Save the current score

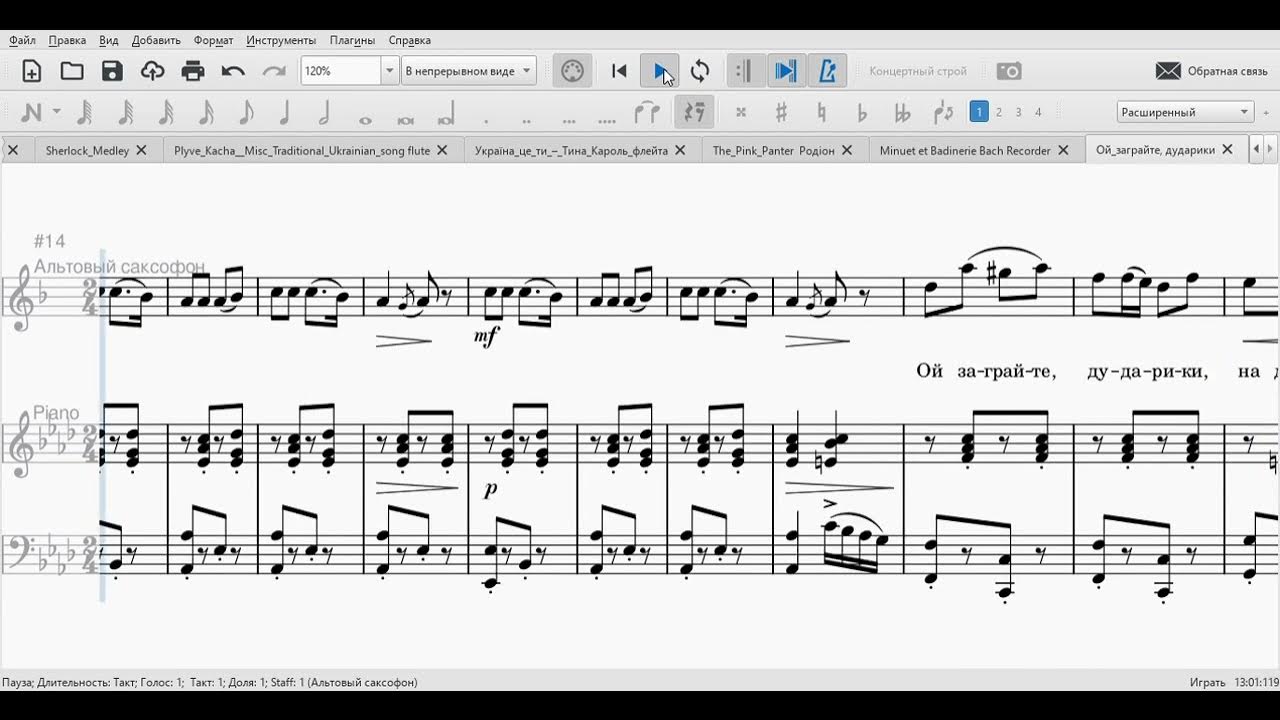point(112,71)
